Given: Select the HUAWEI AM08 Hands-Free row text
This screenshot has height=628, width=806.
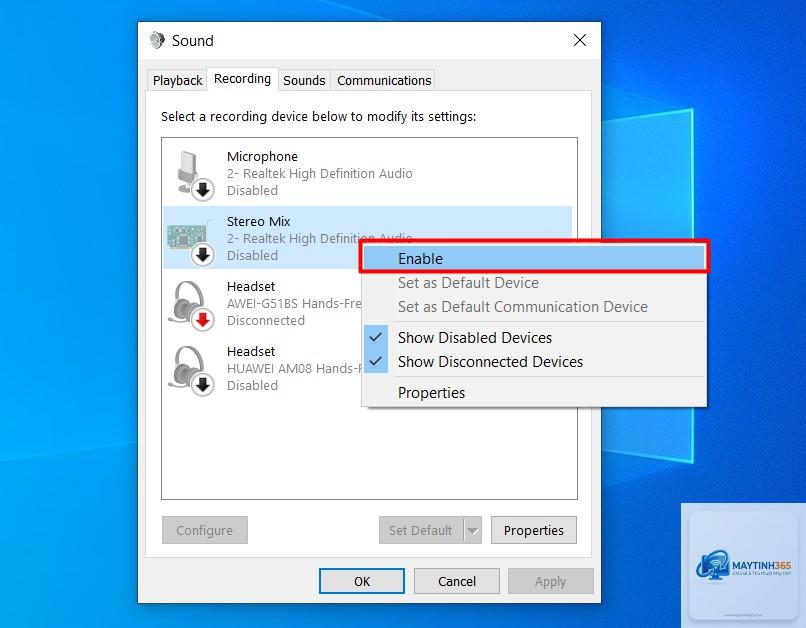Looking at the screenshot, I should pyautogui.click(x=294, y=368).
